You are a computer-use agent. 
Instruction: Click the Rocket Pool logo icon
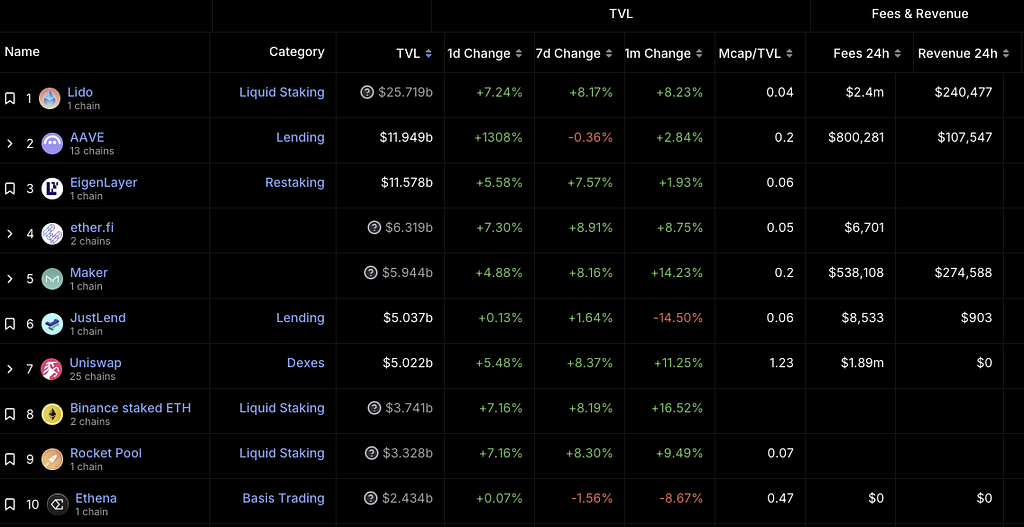[x=53, y=459]
